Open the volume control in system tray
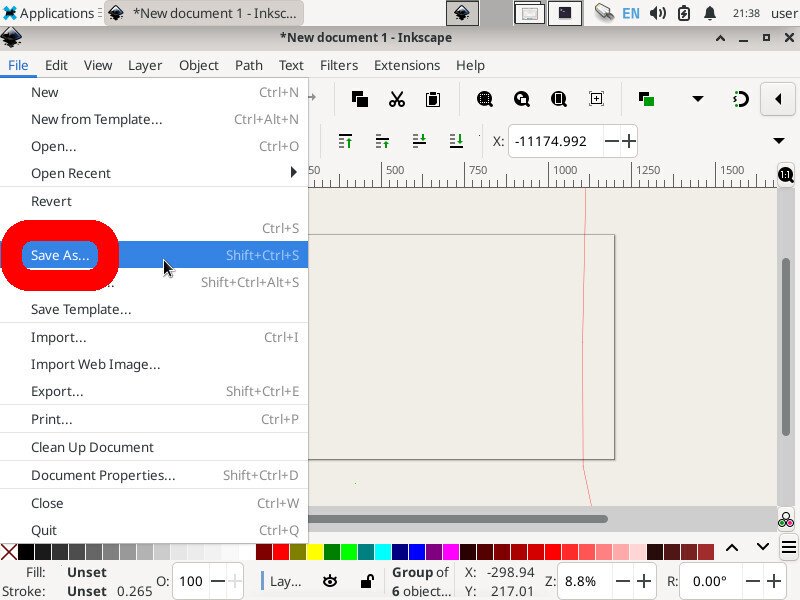The height and width of the screenshot is (600, 800). [658, 13]
